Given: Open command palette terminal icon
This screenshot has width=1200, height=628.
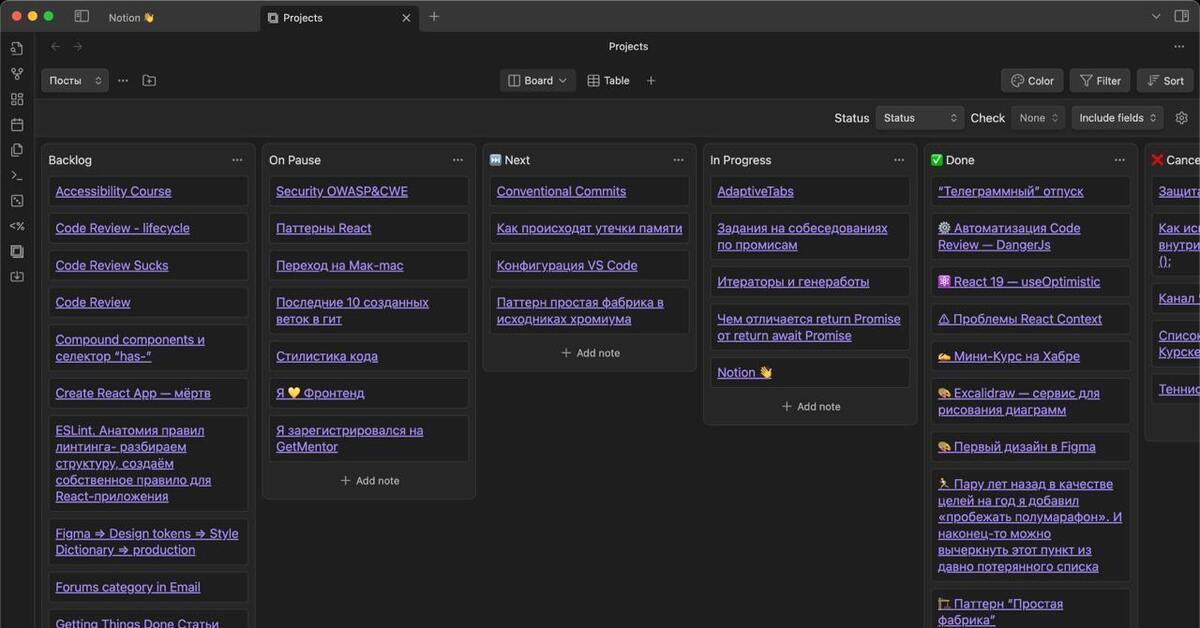Looking at the screenshot, I should pyautogui.click(x=17, y=175).
